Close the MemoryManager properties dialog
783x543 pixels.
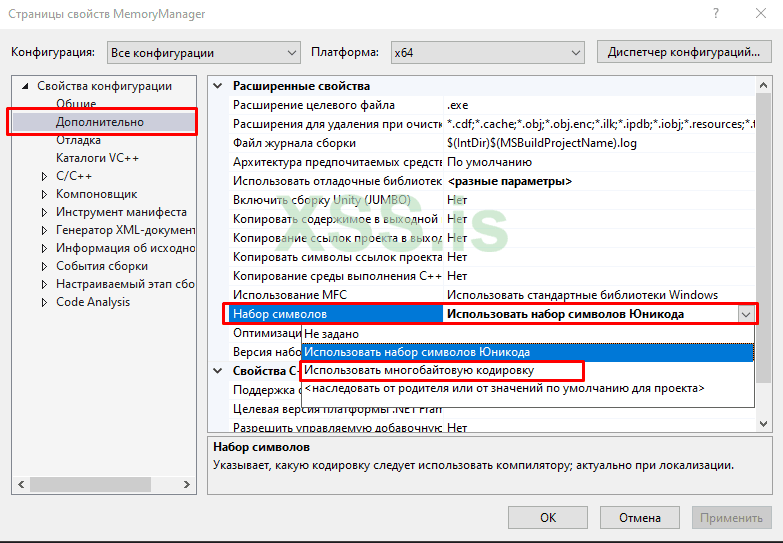pos(761,13)
